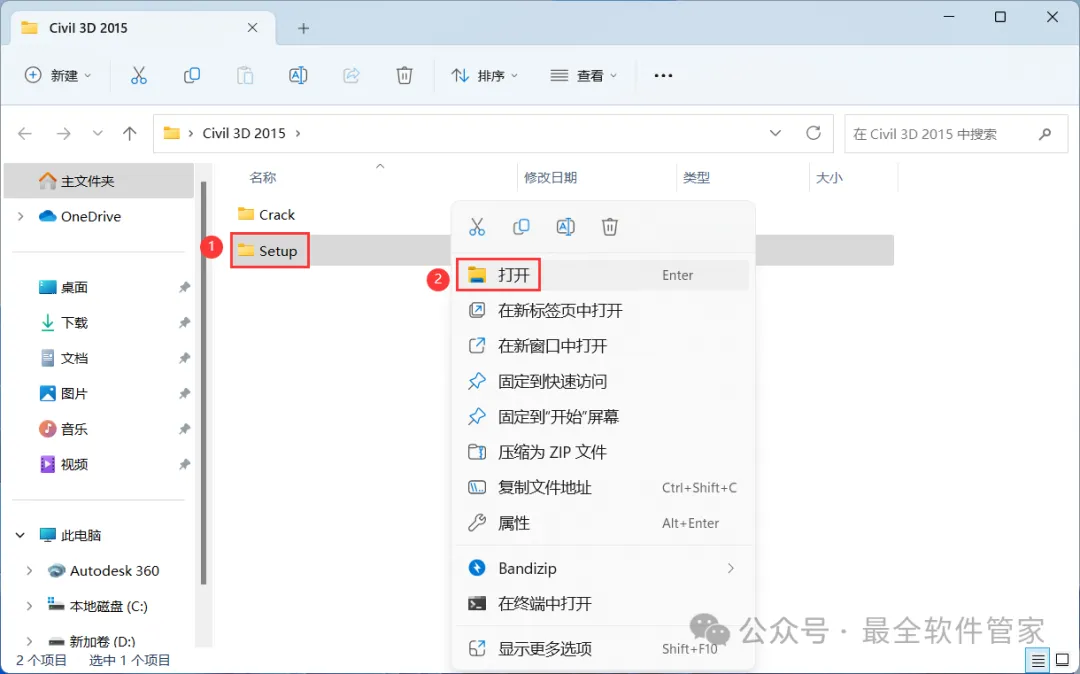
Task: Expand the Autodesk 360 node
Action: click(x=29, y=571)
